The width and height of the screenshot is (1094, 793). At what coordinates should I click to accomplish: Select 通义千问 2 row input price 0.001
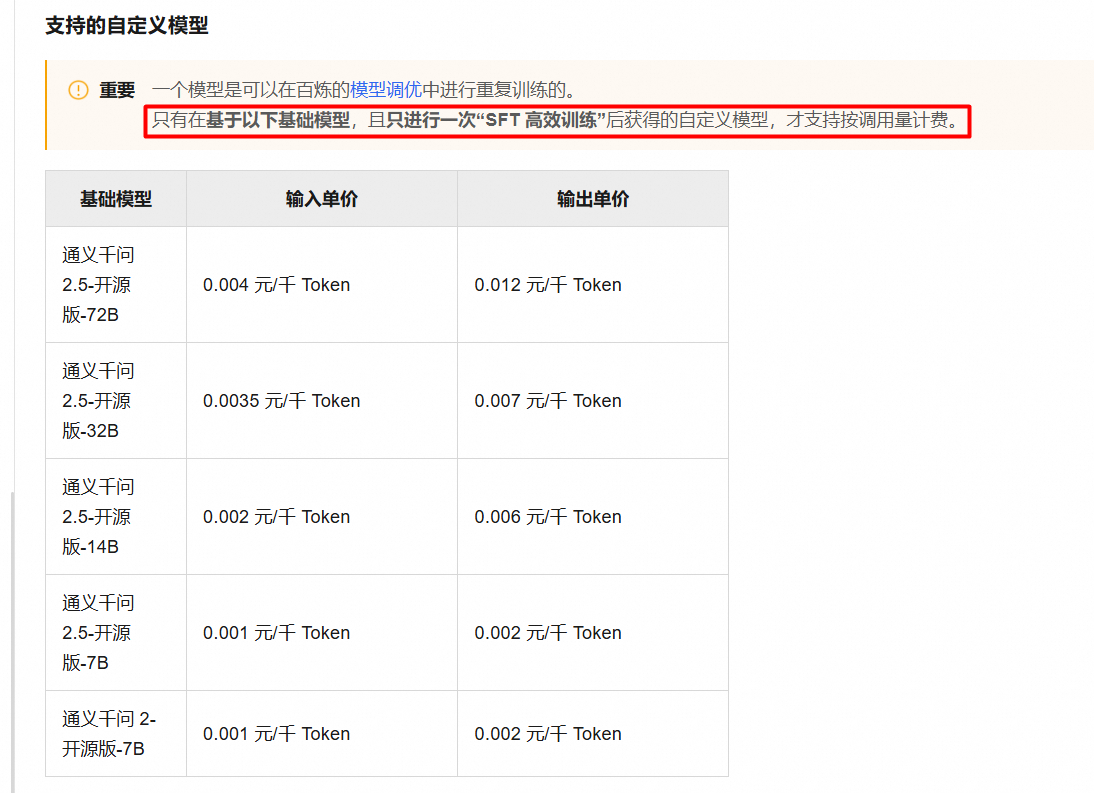[x=276, y=734]
